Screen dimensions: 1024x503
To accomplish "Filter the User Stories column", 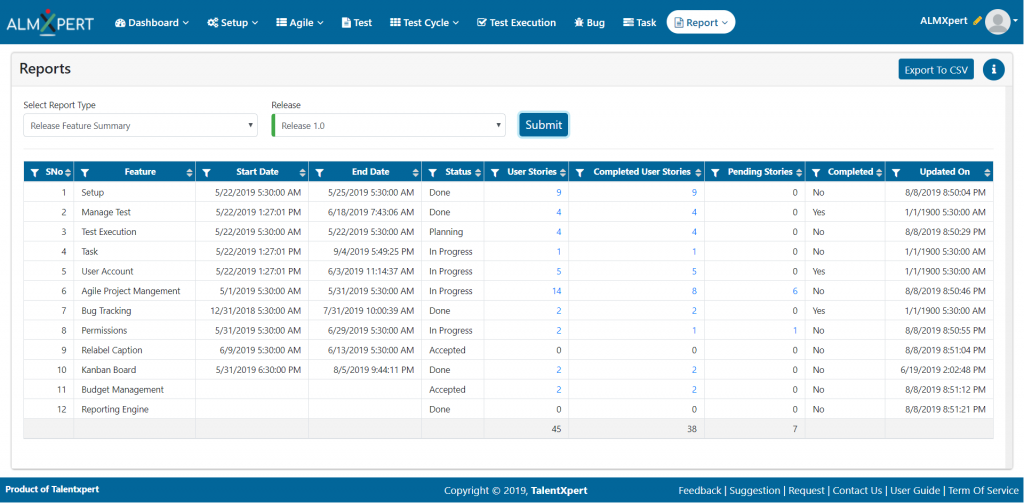I will pos(495,172).
